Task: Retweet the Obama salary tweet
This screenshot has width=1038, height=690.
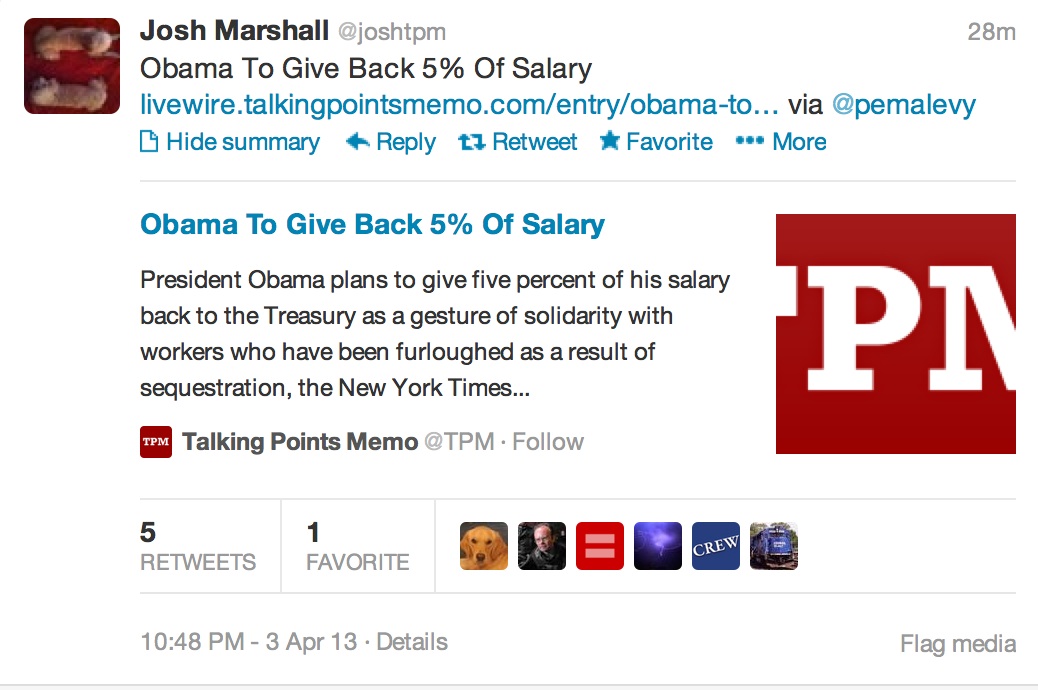Action: (518, 142)
